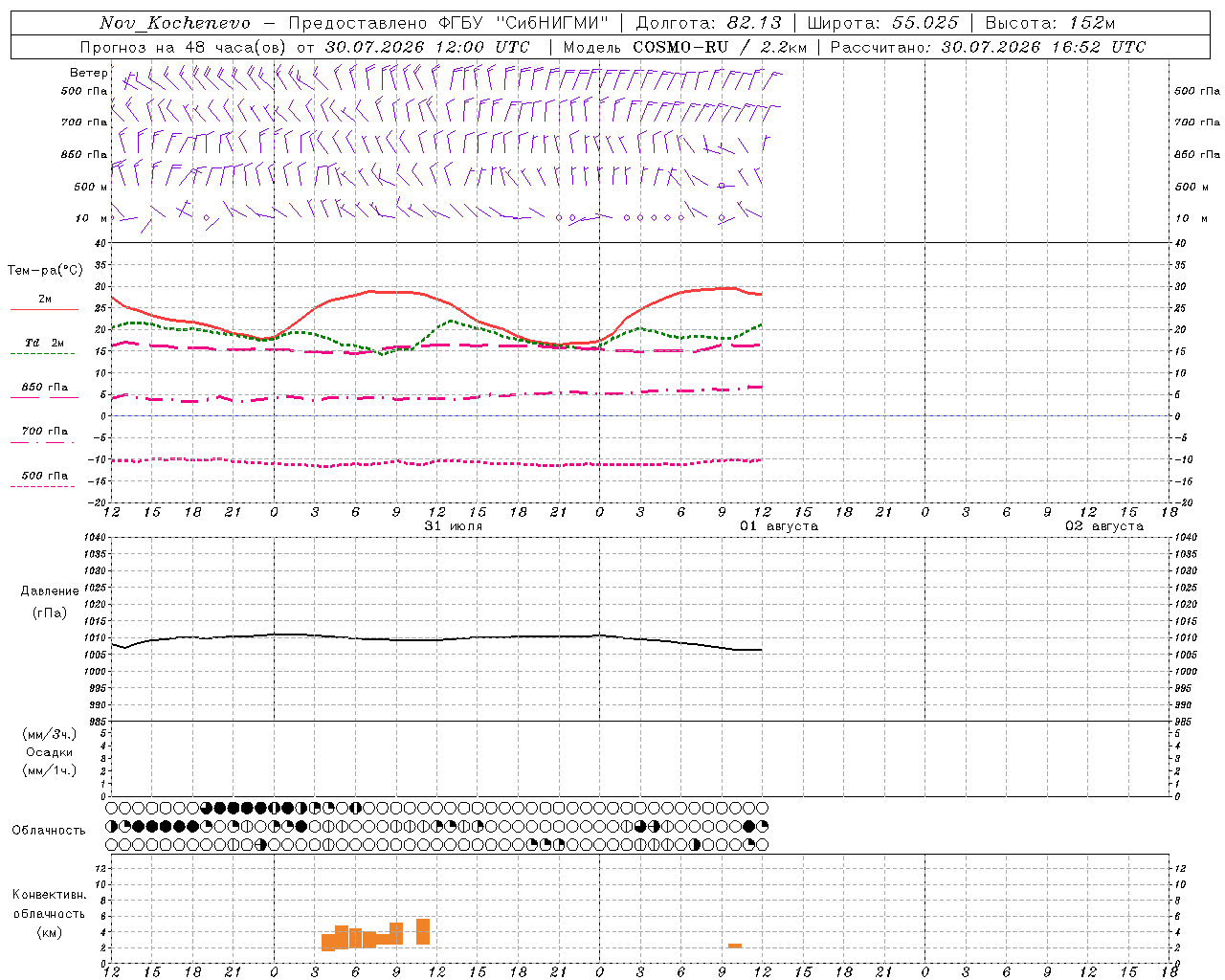Select the red 2м temperature legend line
1225x980 pixels.
point(44,309)
